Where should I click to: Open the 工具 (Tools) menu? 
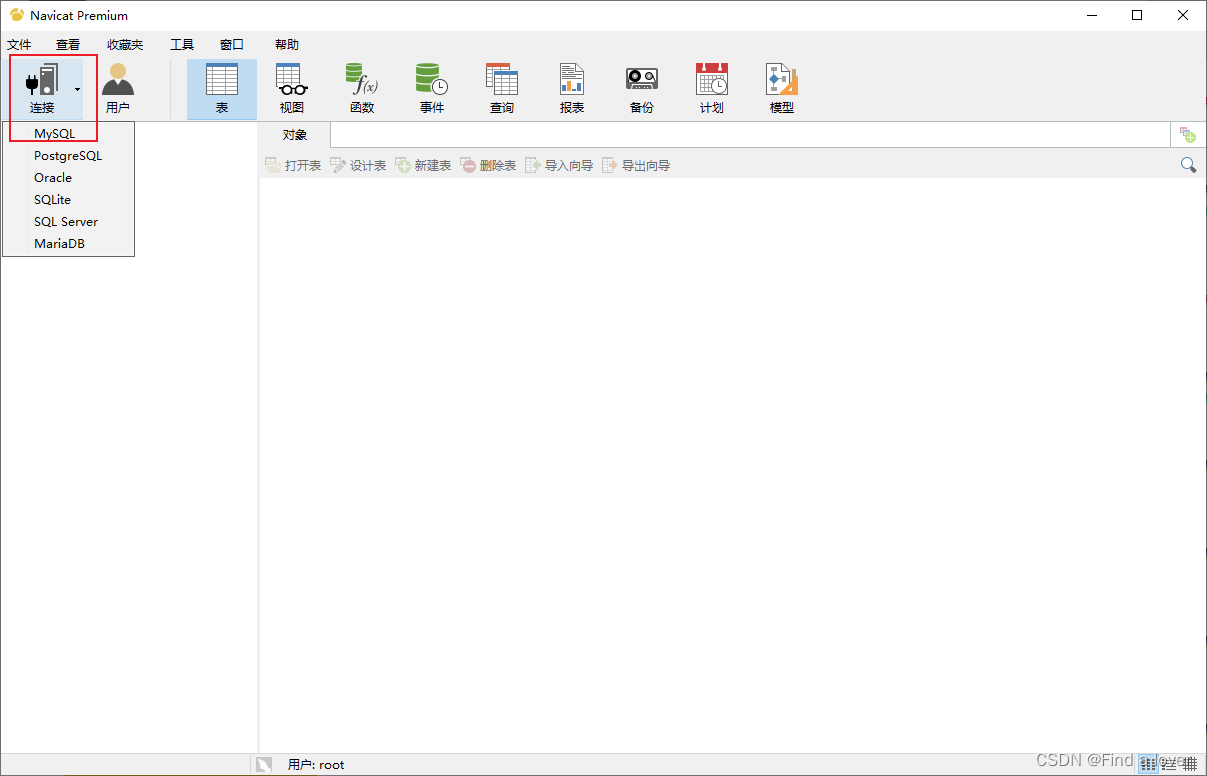pos(182,45)
